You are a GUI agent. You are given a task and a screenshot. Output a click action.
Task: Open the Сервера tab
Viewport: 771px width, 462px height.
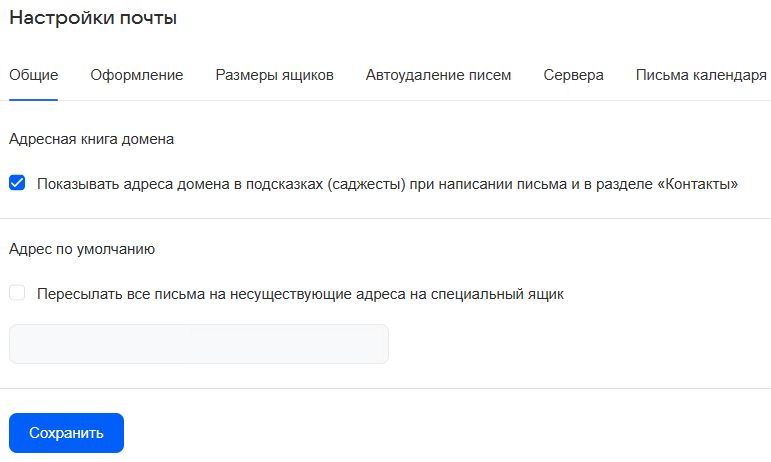573,75
